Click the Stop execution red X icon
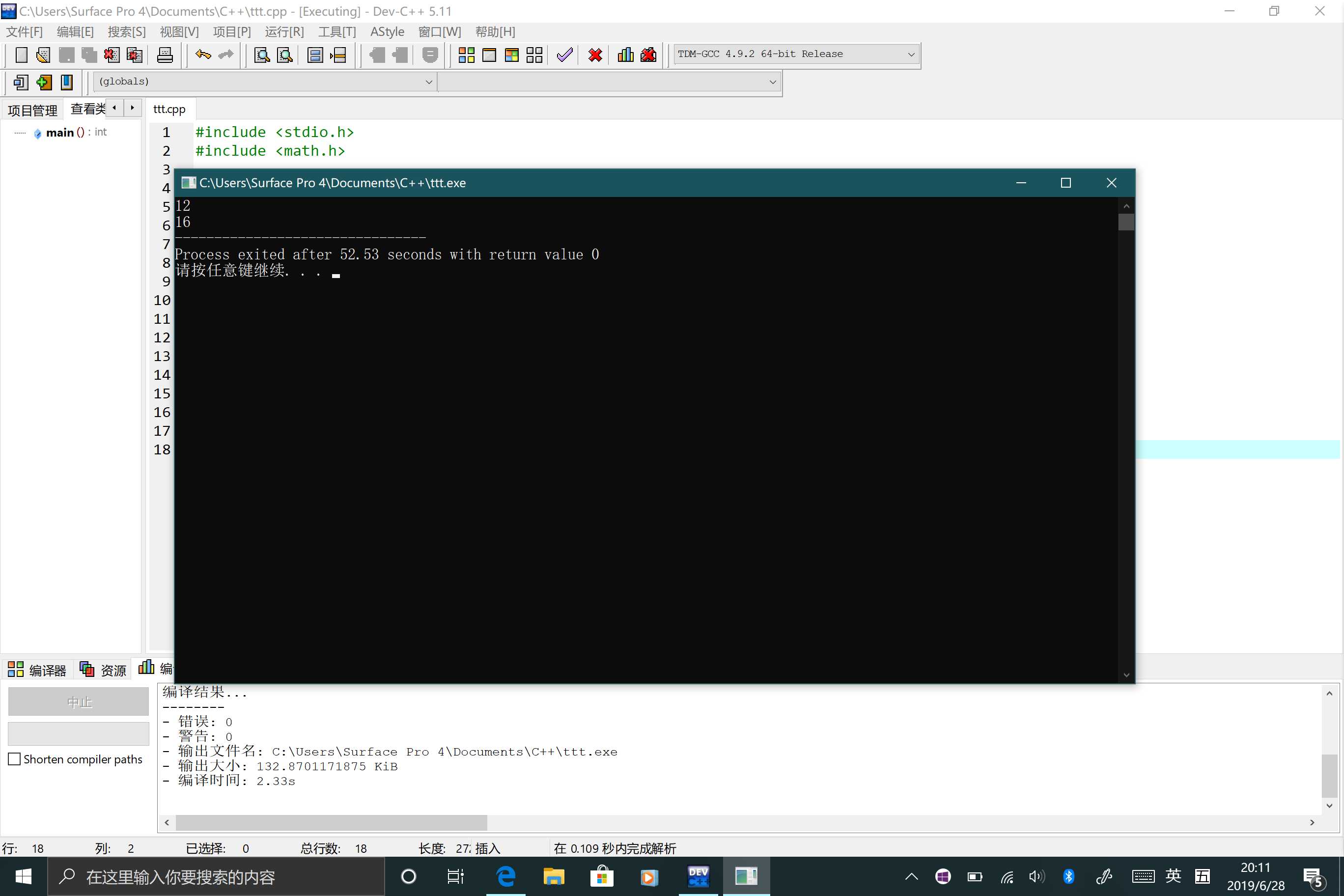 pos(596,55)
